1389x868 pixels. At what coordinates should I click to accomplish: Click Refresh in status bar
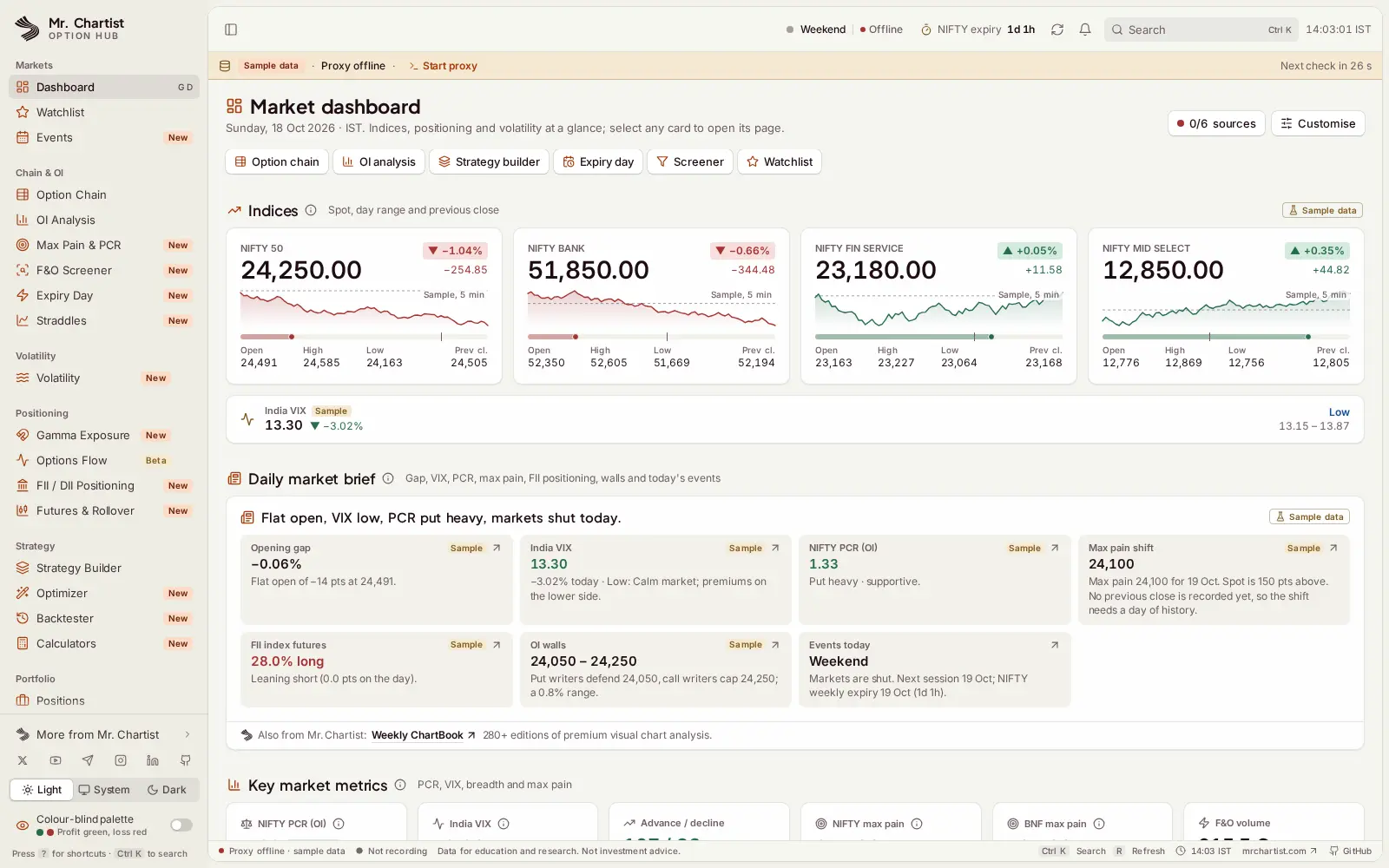[x=1140, y=852]
